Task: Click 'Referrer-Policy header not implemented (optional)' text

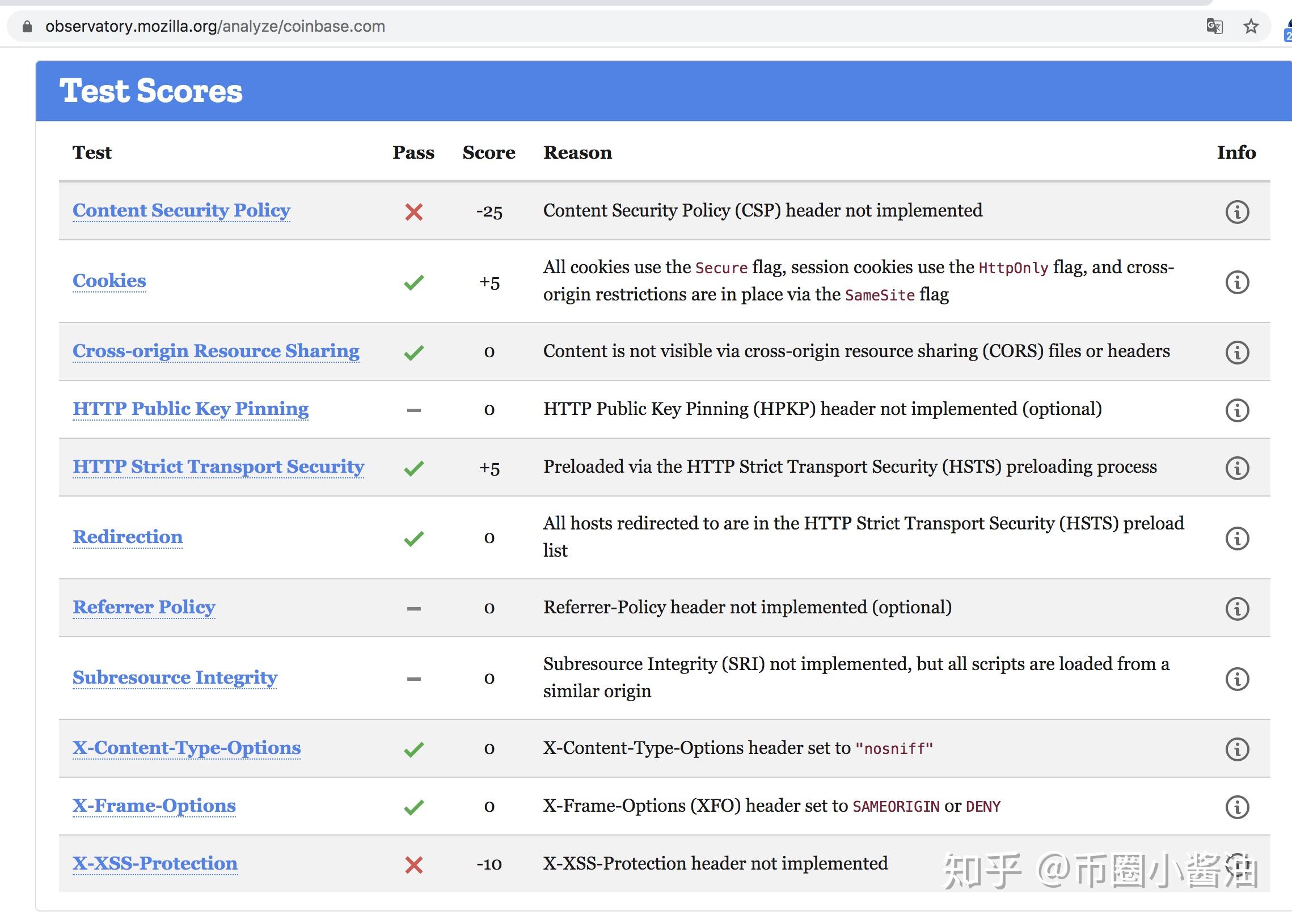Action: point(748,607)
